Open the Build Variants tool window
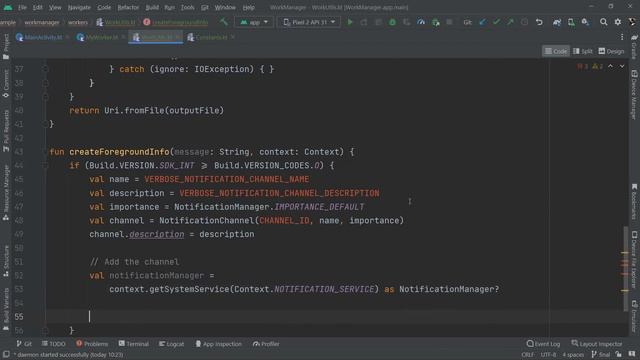This screenshot has height=360, width=640. tap(6, 309)
